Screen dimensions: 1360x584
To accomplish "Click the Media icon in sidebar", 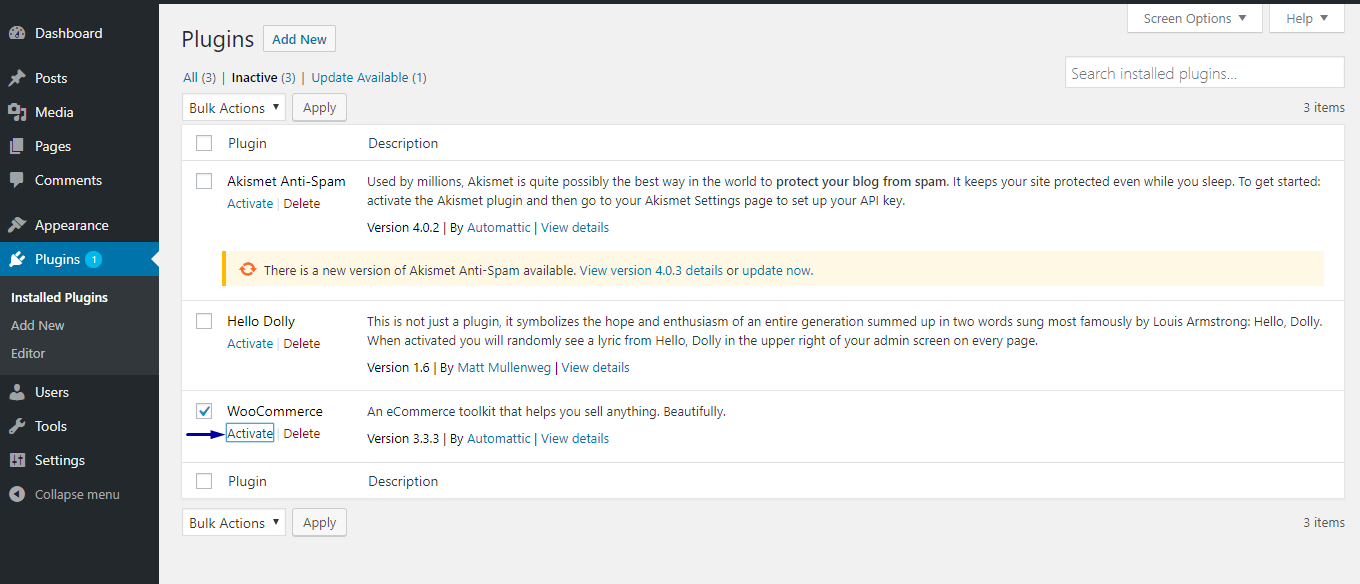I will [x=17, y=112].
